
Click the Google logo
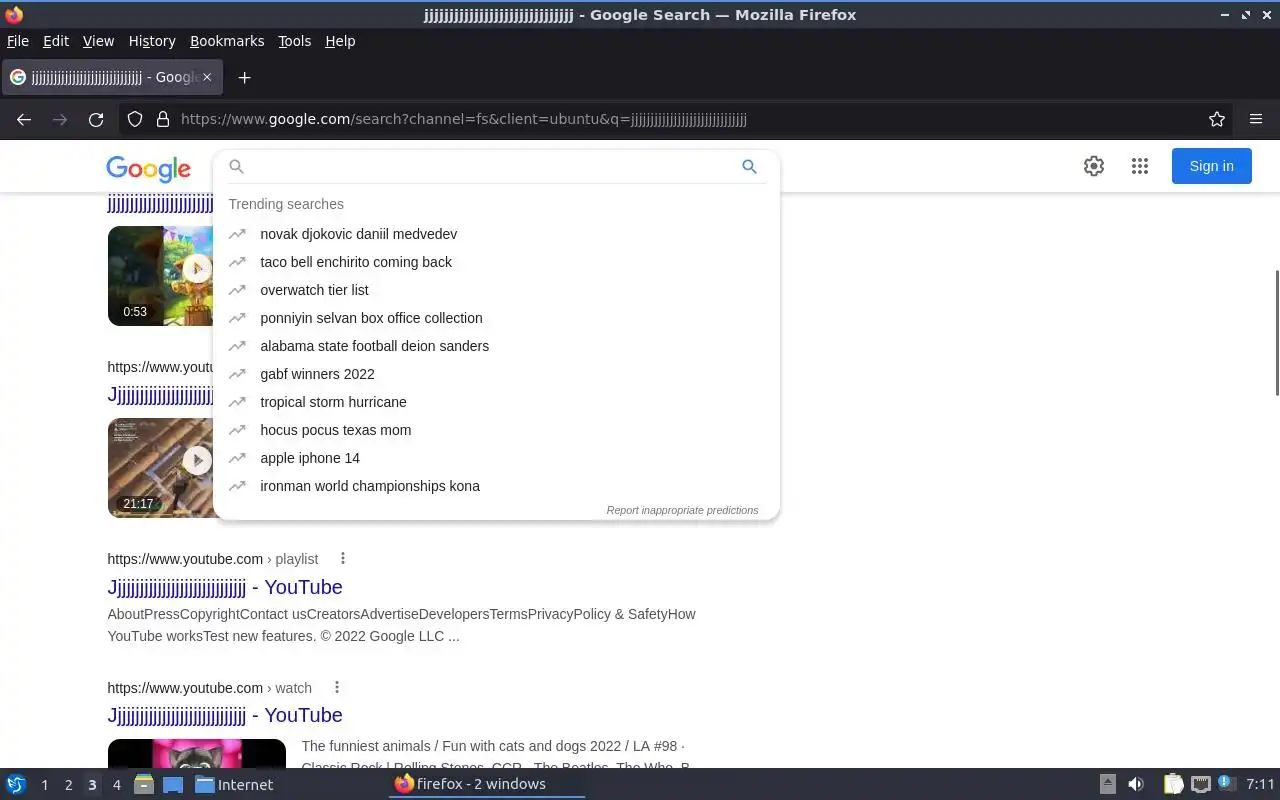148,168
